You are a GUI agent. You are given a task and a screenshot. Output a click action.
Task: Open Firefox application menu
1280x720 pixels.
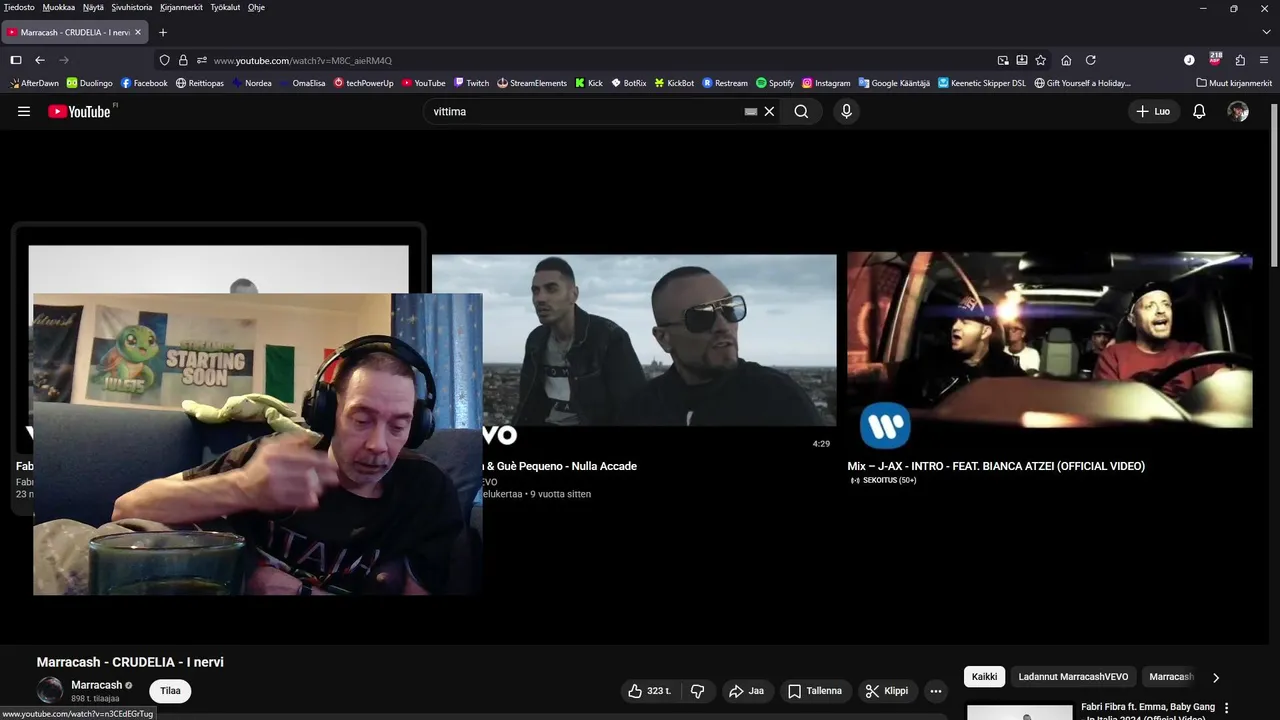point(1264,60)
